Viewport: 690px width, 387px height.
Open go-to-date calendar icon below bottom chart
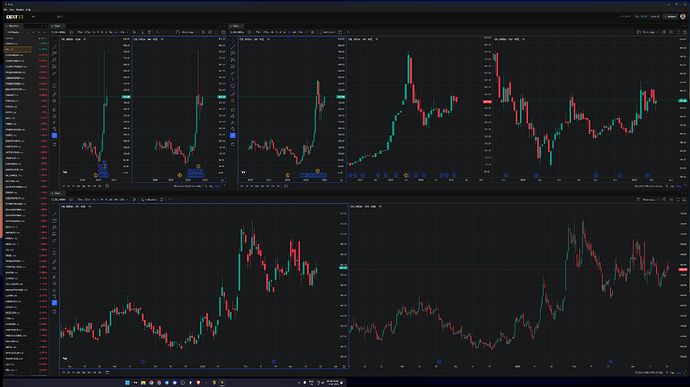107,372
